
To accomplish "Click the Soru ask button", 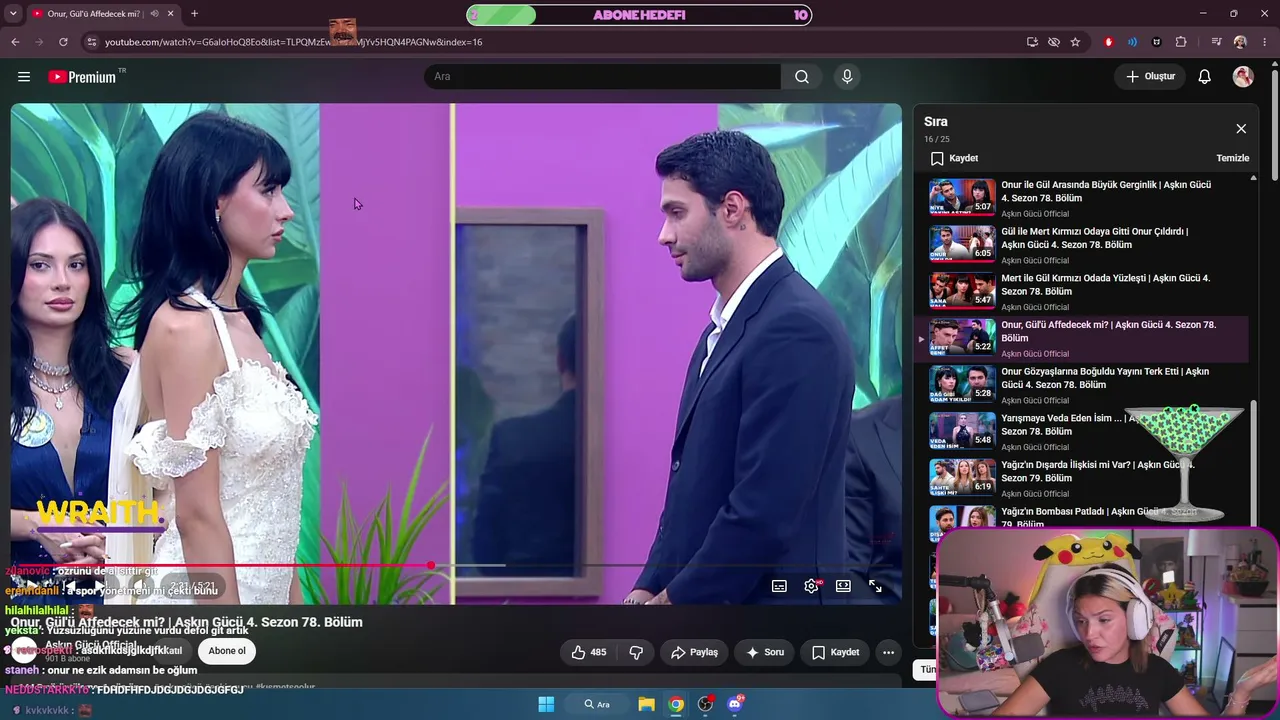I will pyautogui.click(x=764, y=652).
